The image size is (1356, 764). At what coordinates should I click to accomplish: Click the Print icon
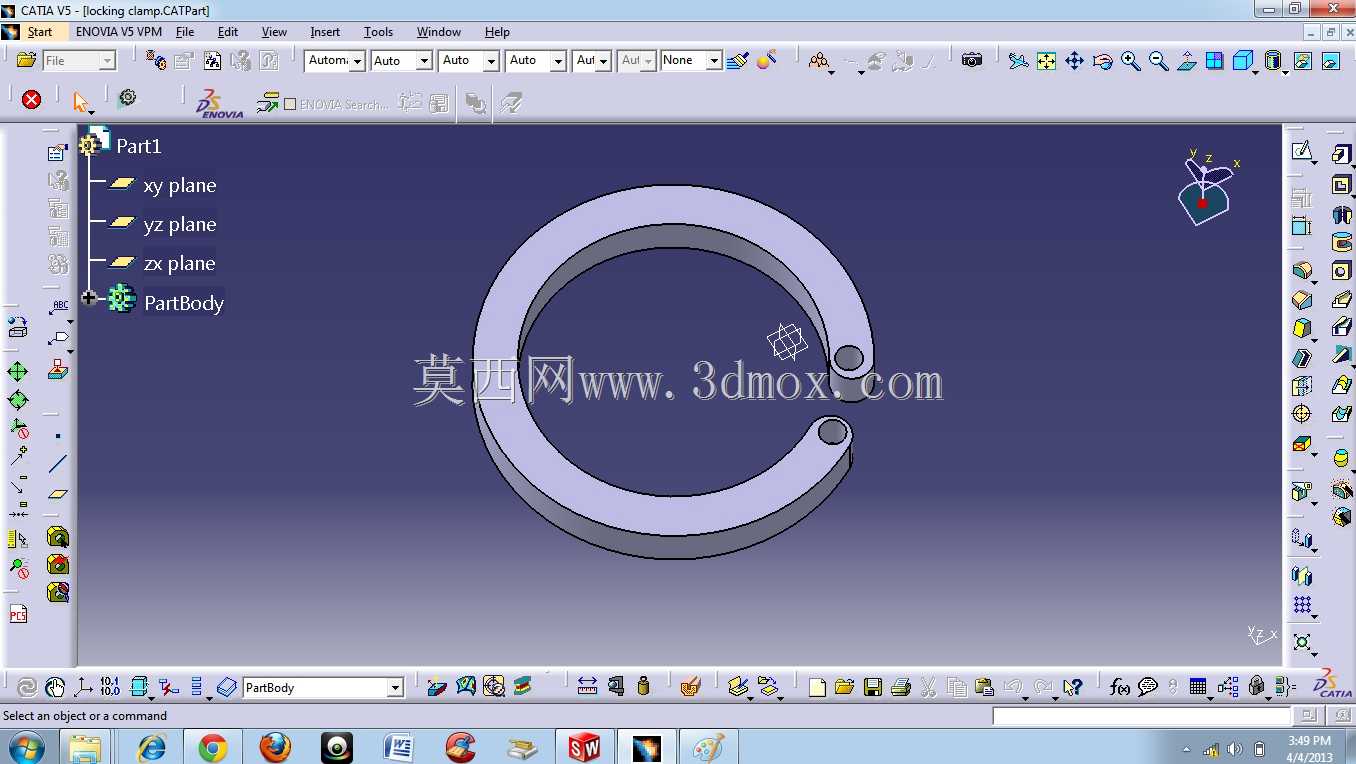click(x=901, y=687)
